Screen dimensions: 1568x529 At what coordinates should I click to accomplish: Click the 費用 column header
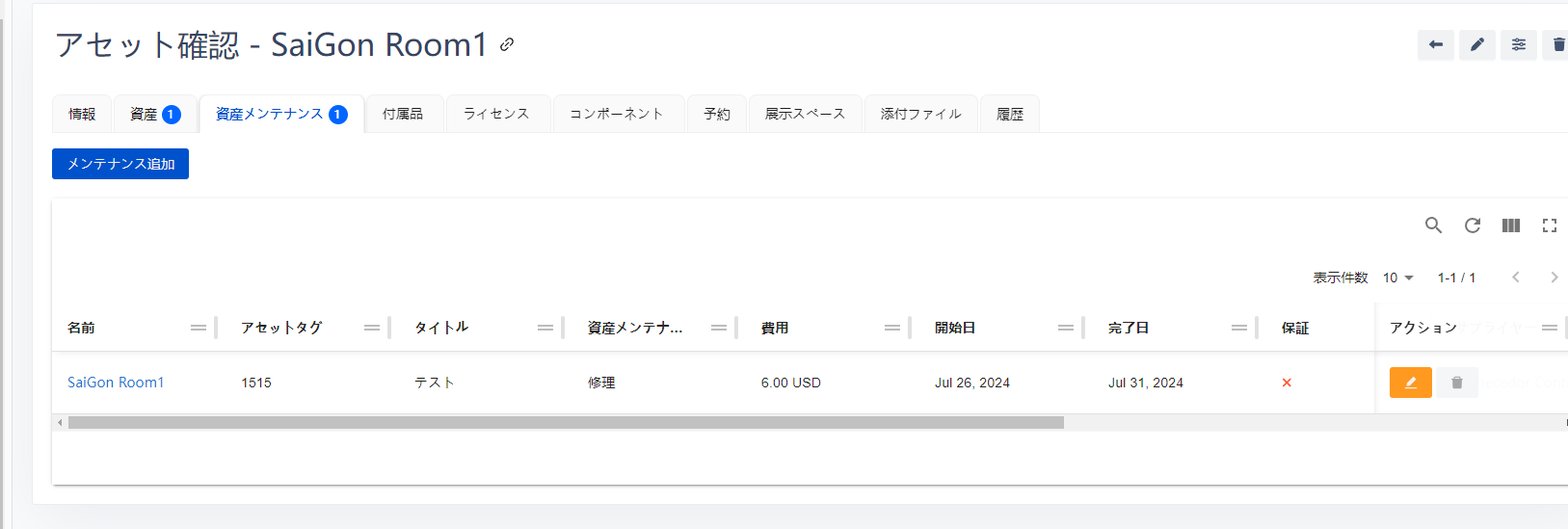tap(775, 328)
